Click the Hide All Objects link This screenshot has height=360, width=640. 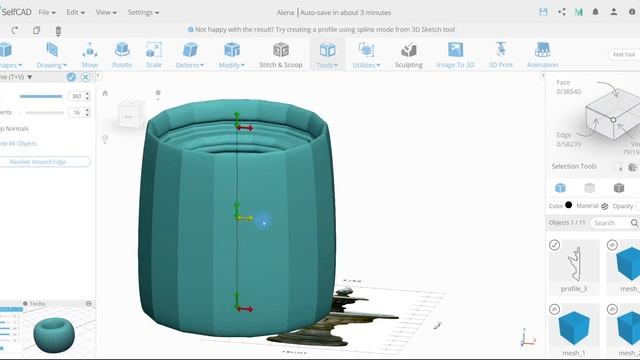pyautogui.click(x=18, y=144)
